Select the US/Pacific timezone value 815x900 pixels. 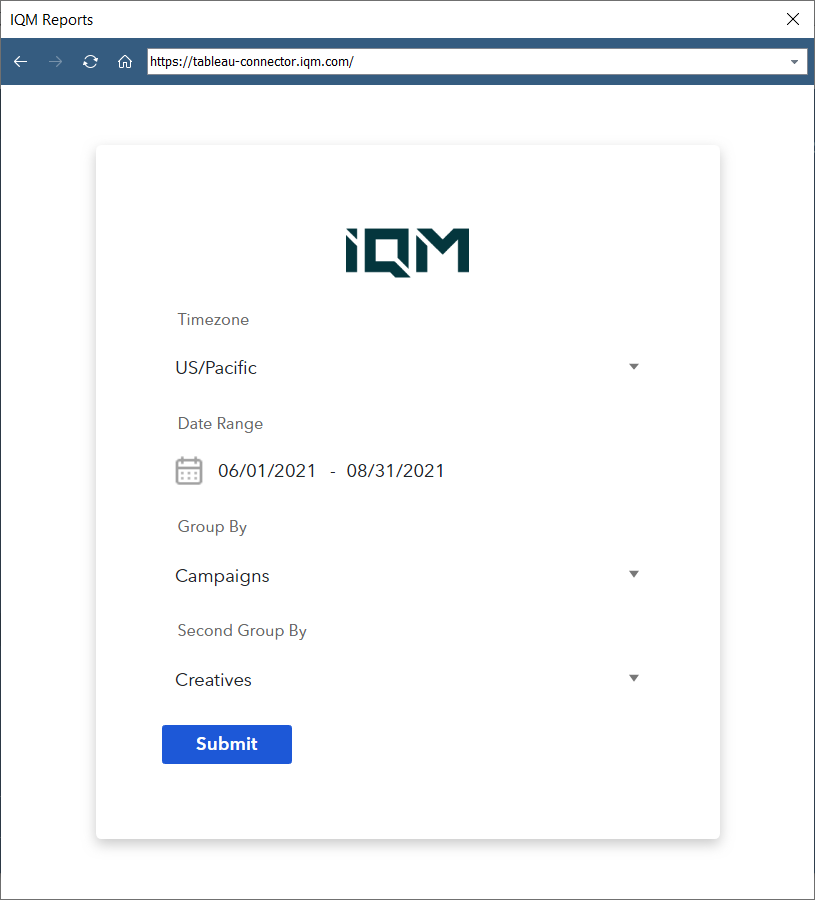click(216, 368)
